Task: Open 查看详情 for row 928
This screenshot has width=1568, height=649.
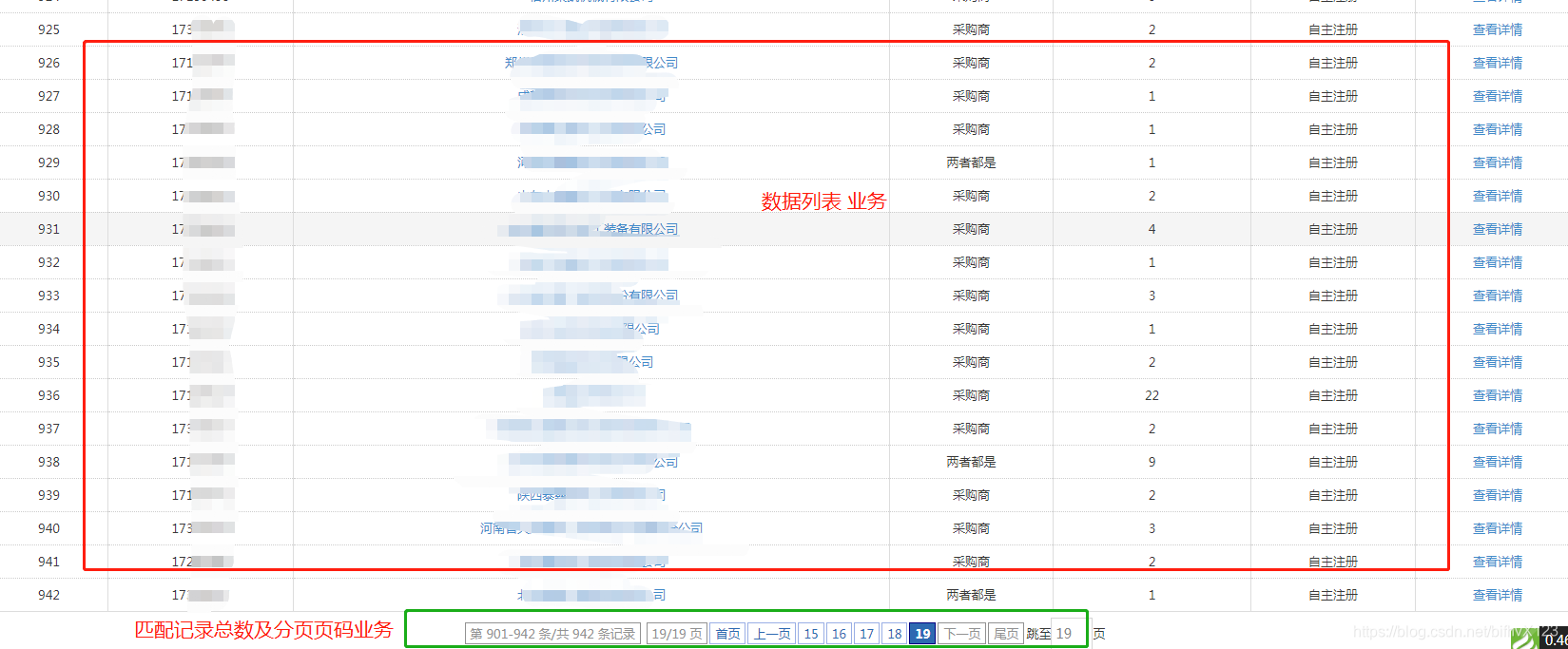Action: tap(1497, 129)
